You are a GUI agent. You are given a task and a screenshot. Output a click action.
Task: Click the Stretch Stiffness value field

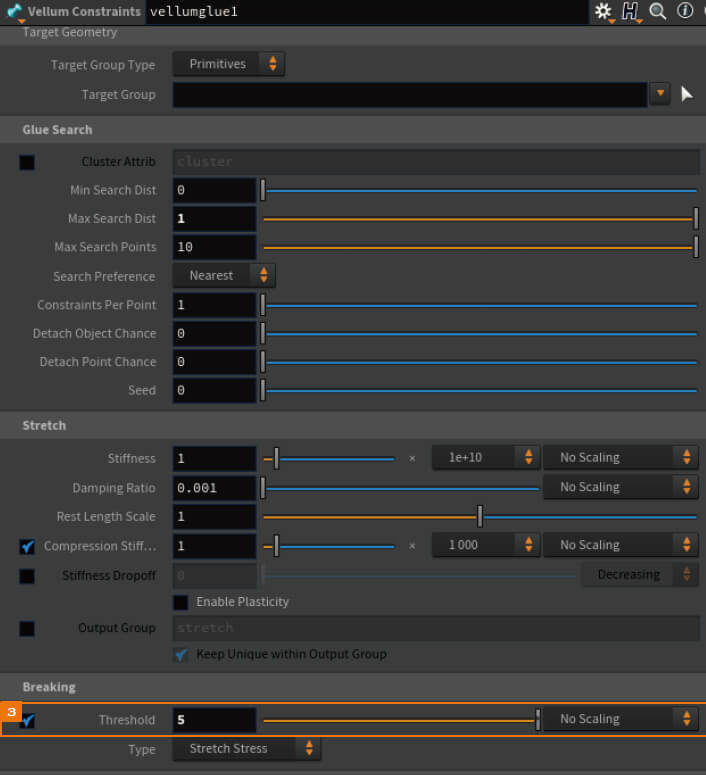click(215, 459)
